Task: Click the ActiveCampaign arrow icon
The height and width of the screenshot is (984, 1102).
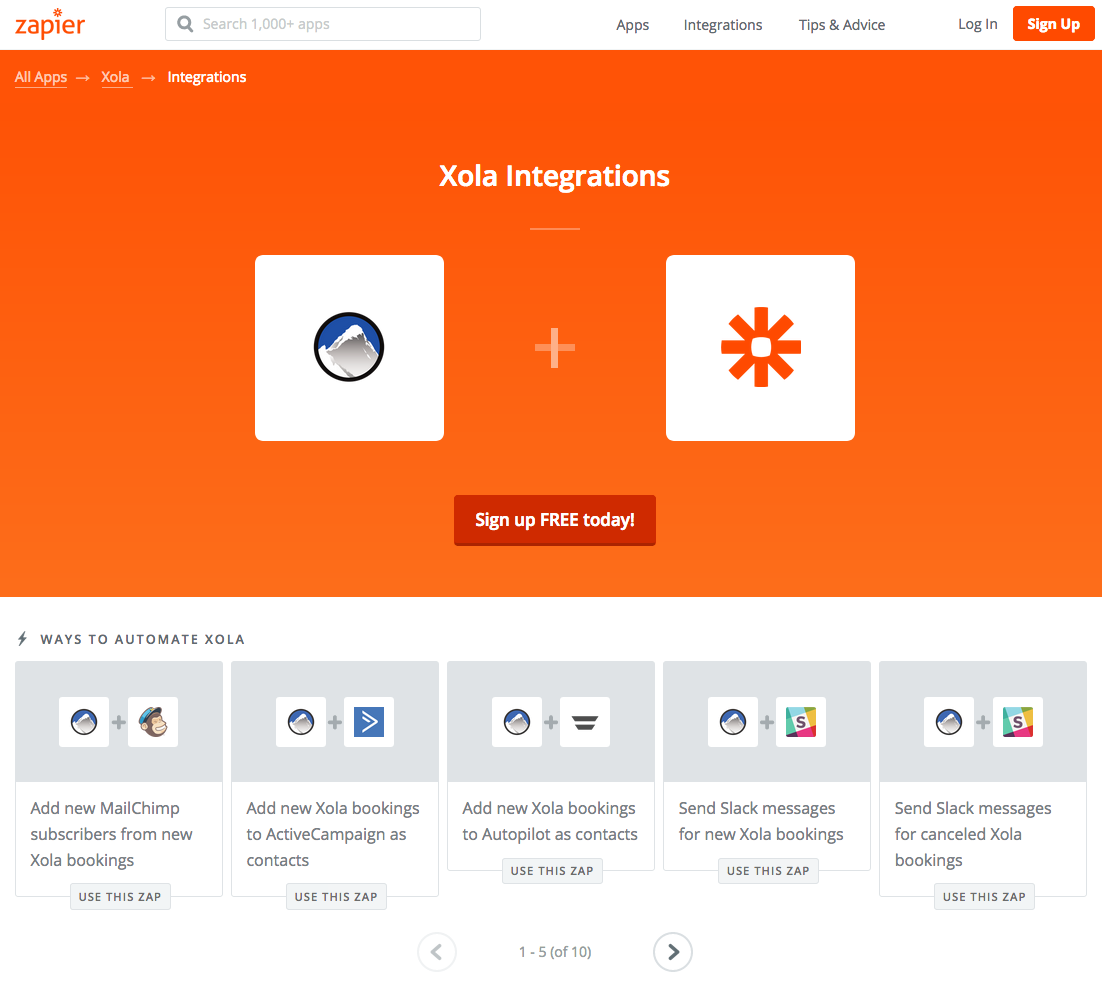Action: click(x=369, y=722)
